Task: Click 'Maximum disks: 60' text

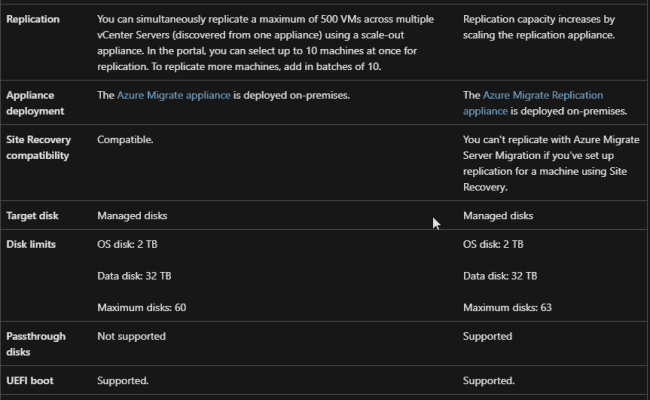Action: pyautogui.click(x=141, y=307)
